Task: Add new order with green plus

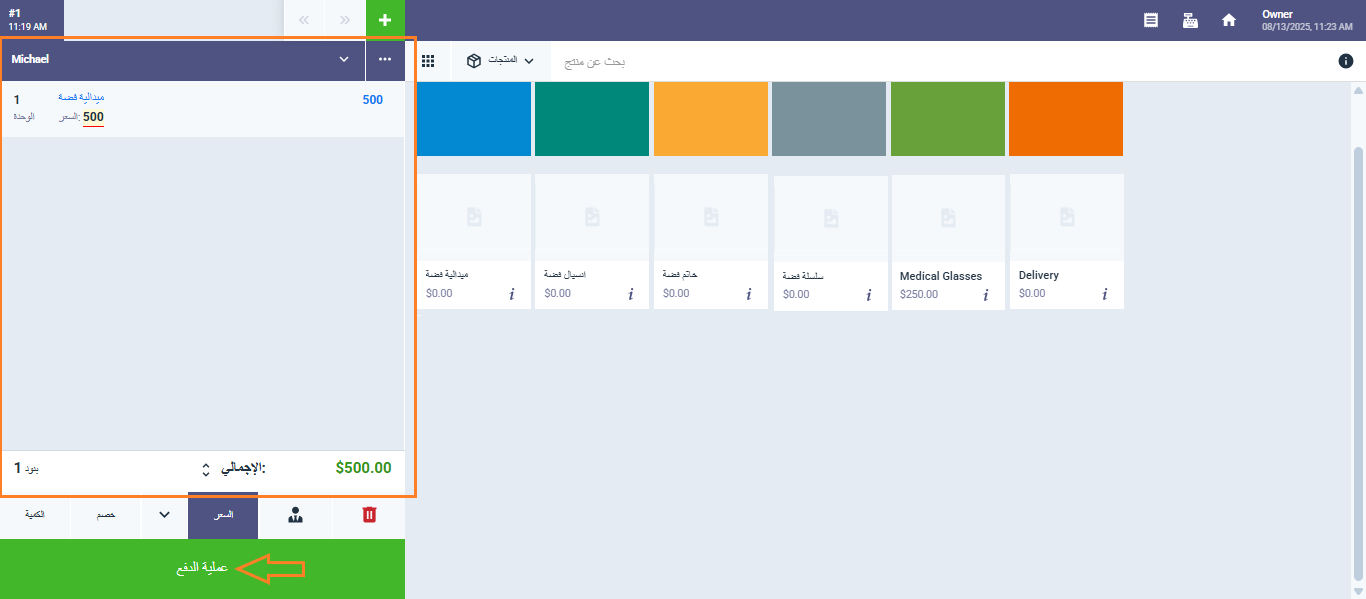Action: [385, 20]
